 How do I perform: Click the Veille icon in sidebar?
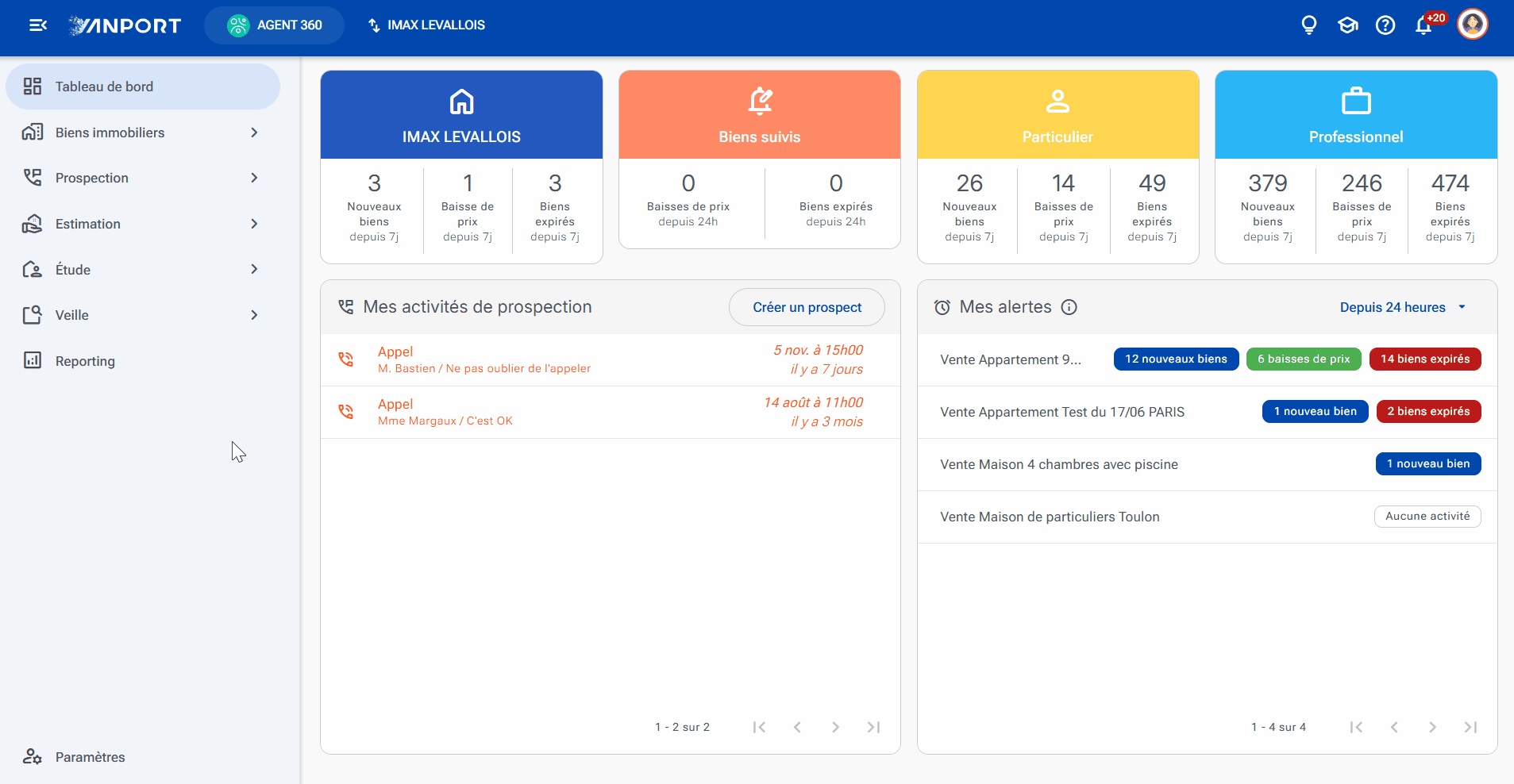point(33,315)
